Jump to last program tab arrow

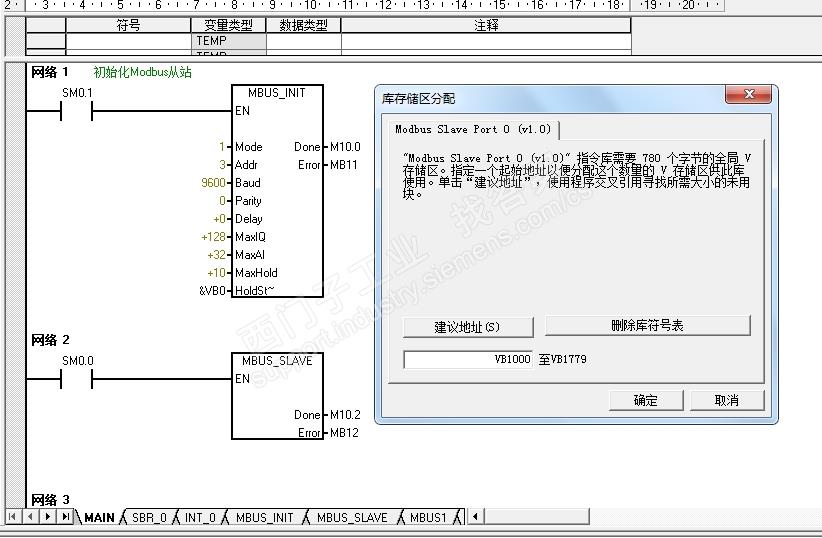[65, 517]
